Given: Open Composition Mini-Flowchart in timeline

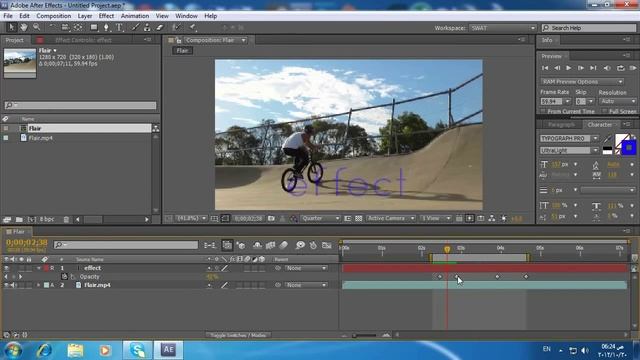Looking at the screenshot, I should (x=210, y=245).
